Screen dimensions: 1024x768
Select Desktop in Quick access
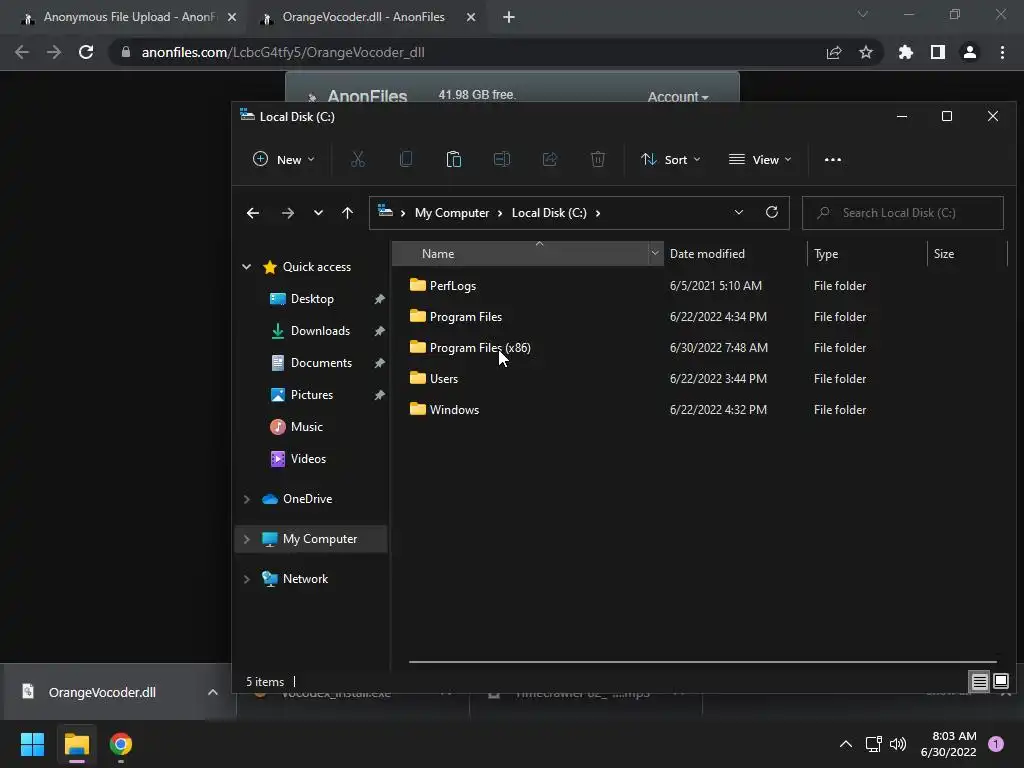click(312, 298)
